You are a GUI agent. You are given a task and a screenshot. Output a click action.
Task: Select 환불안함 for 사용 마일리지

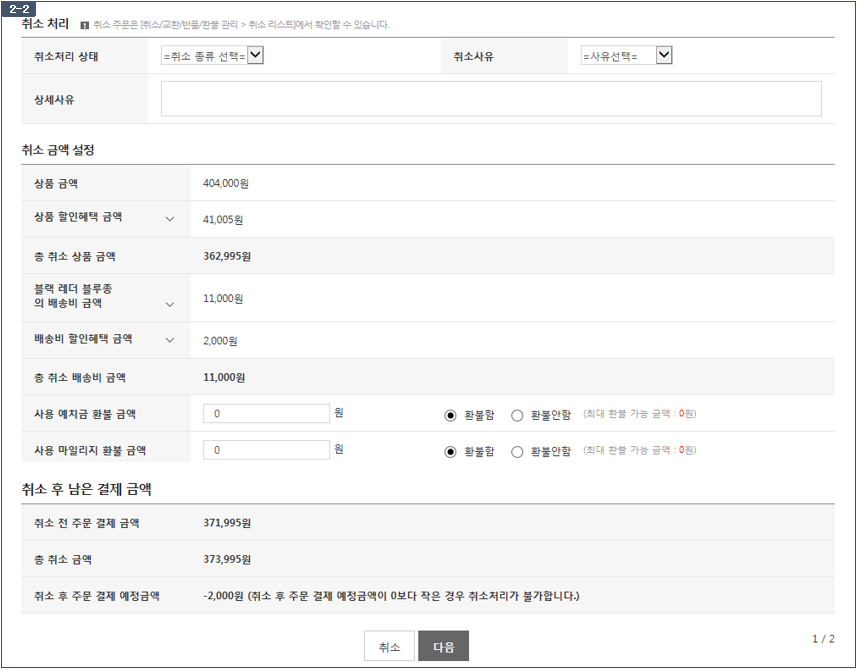(517, 452)
